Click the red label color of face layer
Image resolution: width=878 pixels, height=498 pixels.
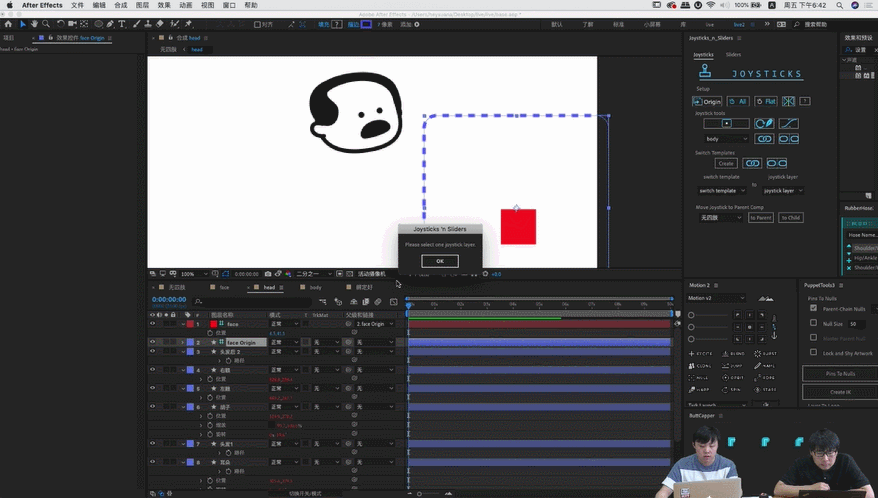coord(190,324)
